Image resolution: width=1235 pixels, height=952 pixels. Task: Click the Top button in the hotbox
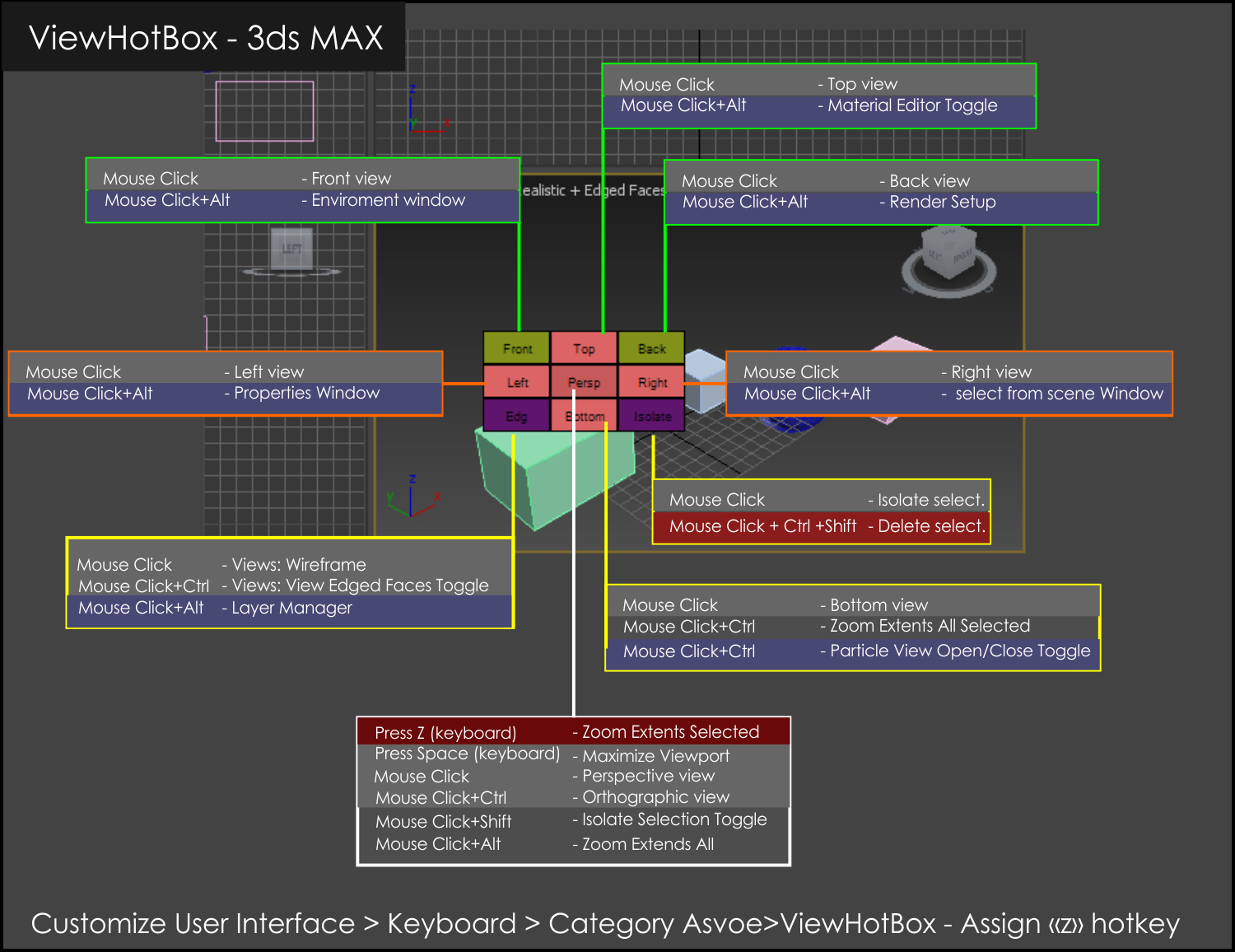click(x=584, y=348)
